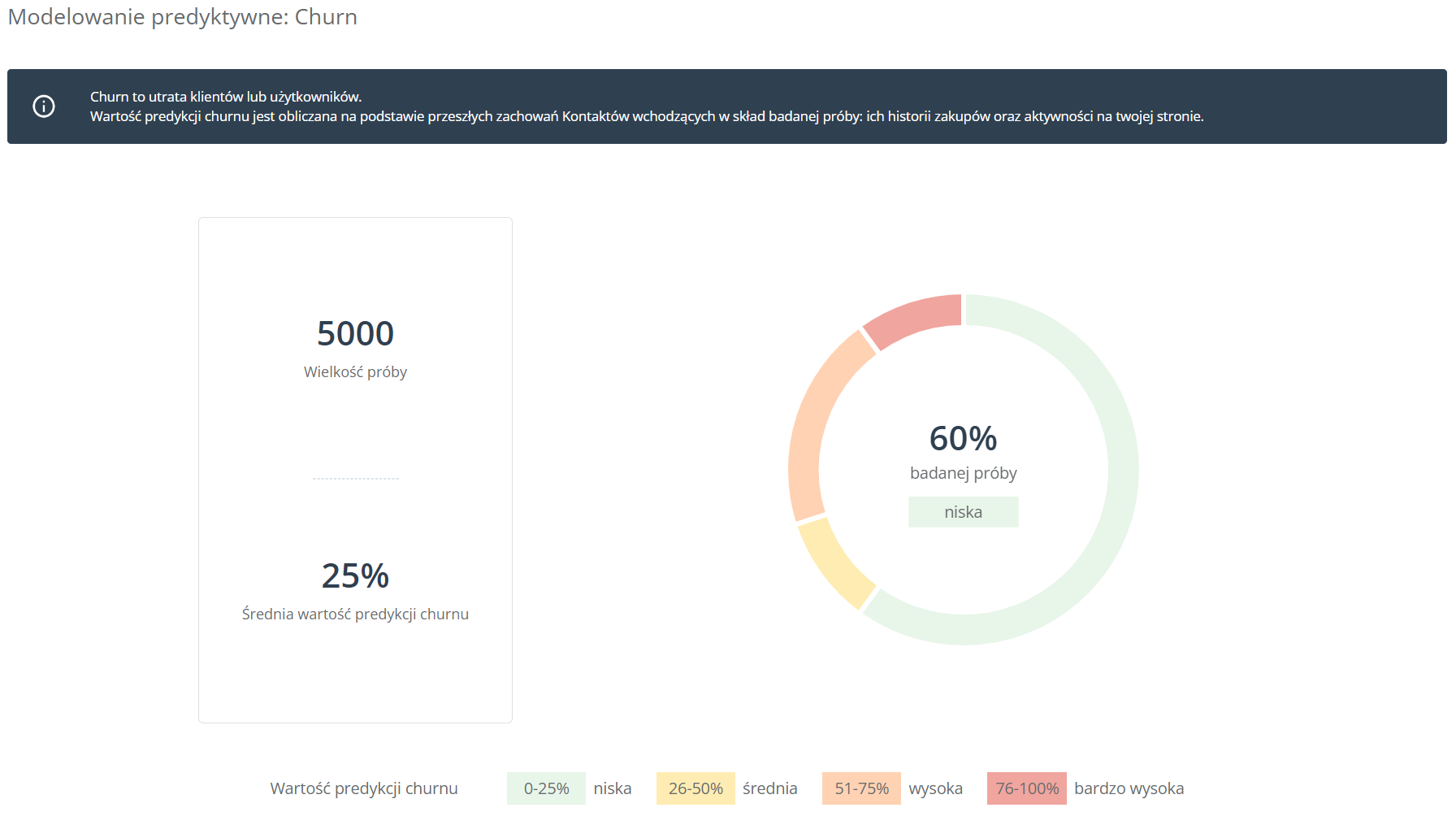Click the 'średnia' legend label
Viewport: 1456px width, 838px height.
(769, 788)
